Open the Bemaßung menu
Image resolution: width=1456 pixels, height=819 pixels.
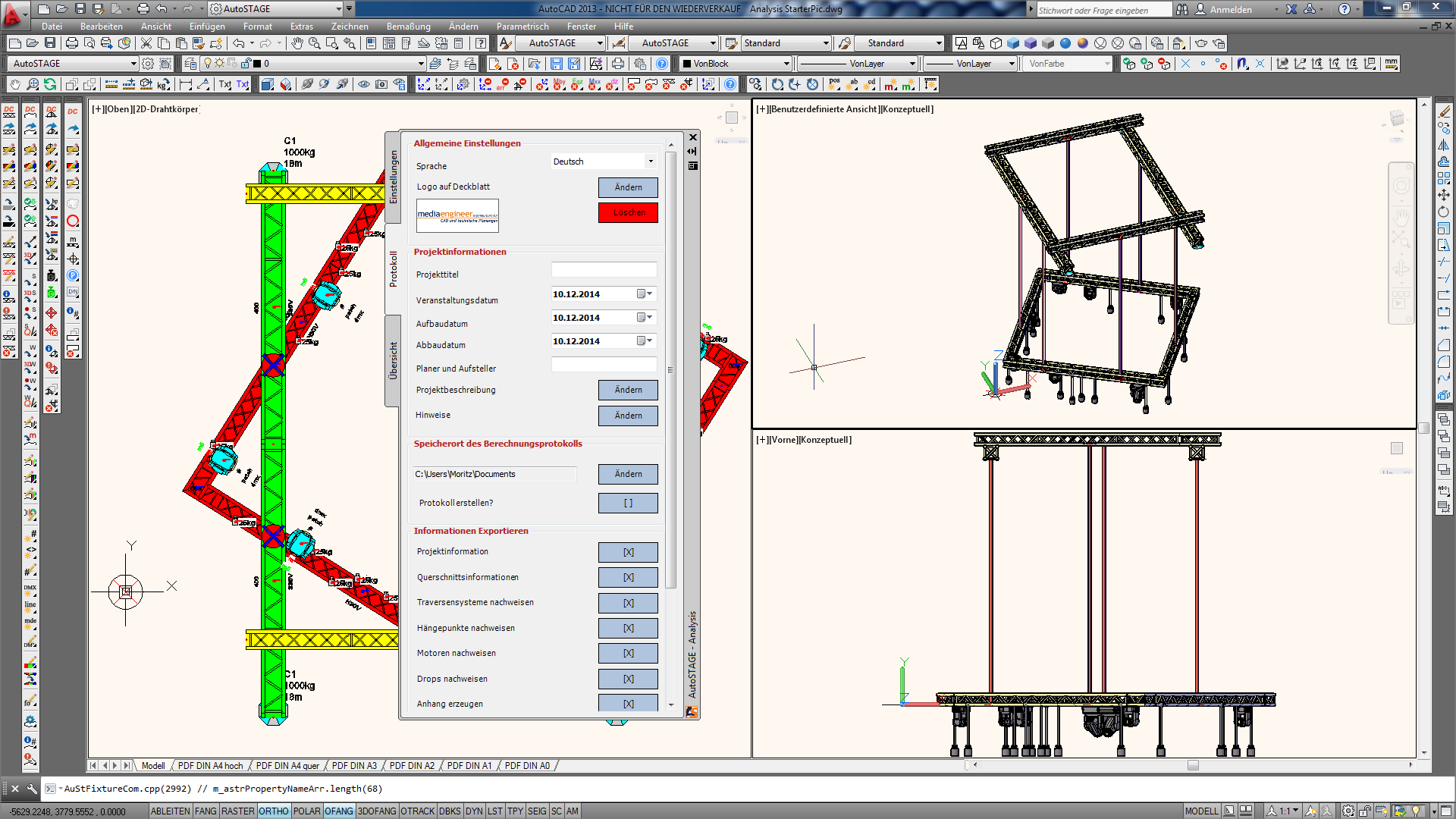[408, 27]
